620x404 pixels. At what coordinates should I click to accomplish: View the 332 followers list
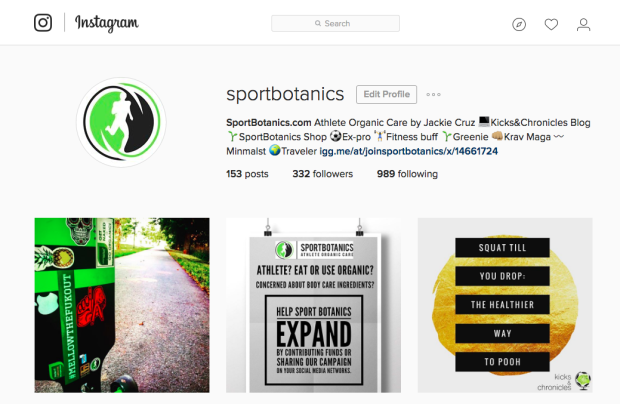(323, 174)
